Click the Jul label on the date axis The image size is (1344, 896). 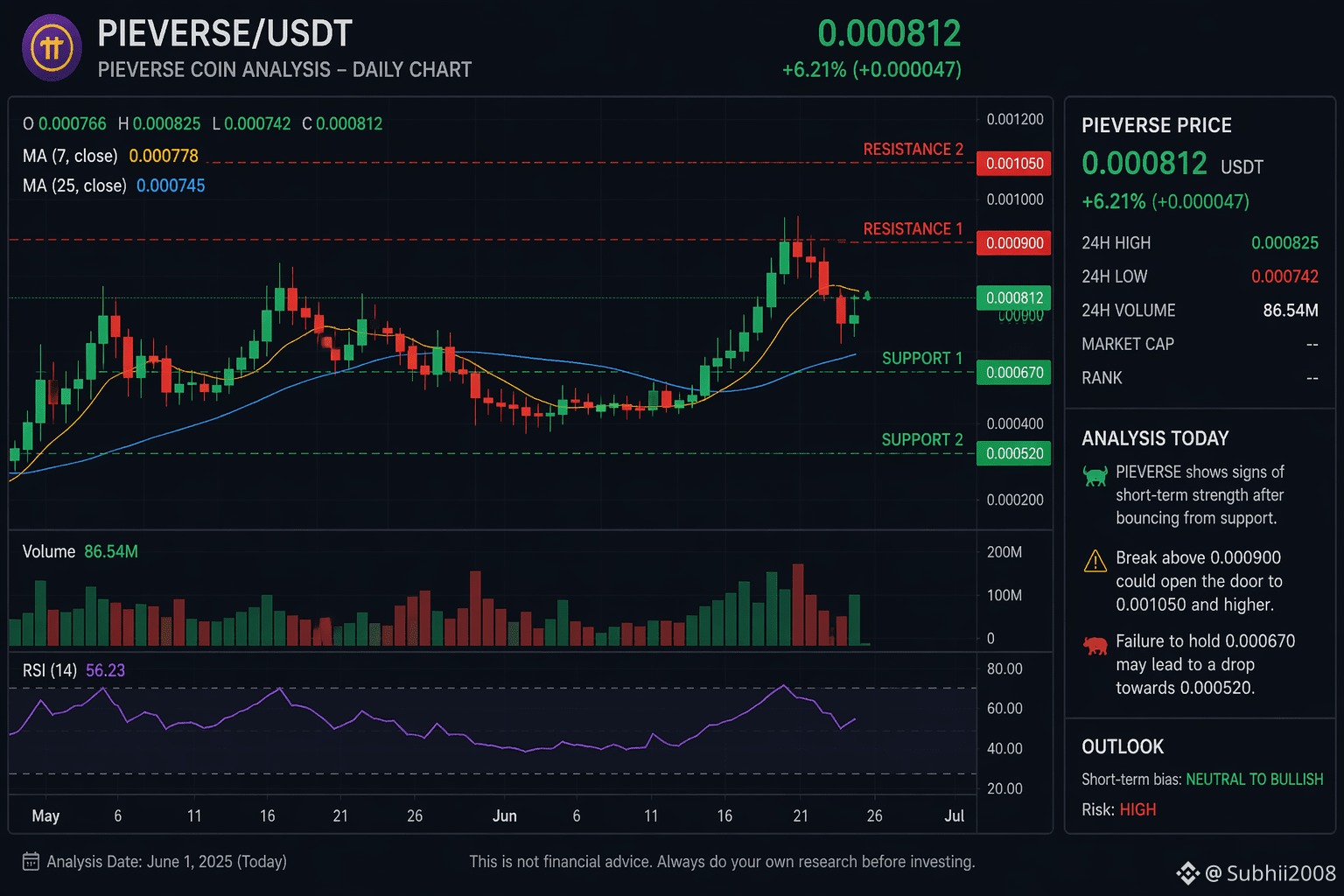(x=955, y=816)
